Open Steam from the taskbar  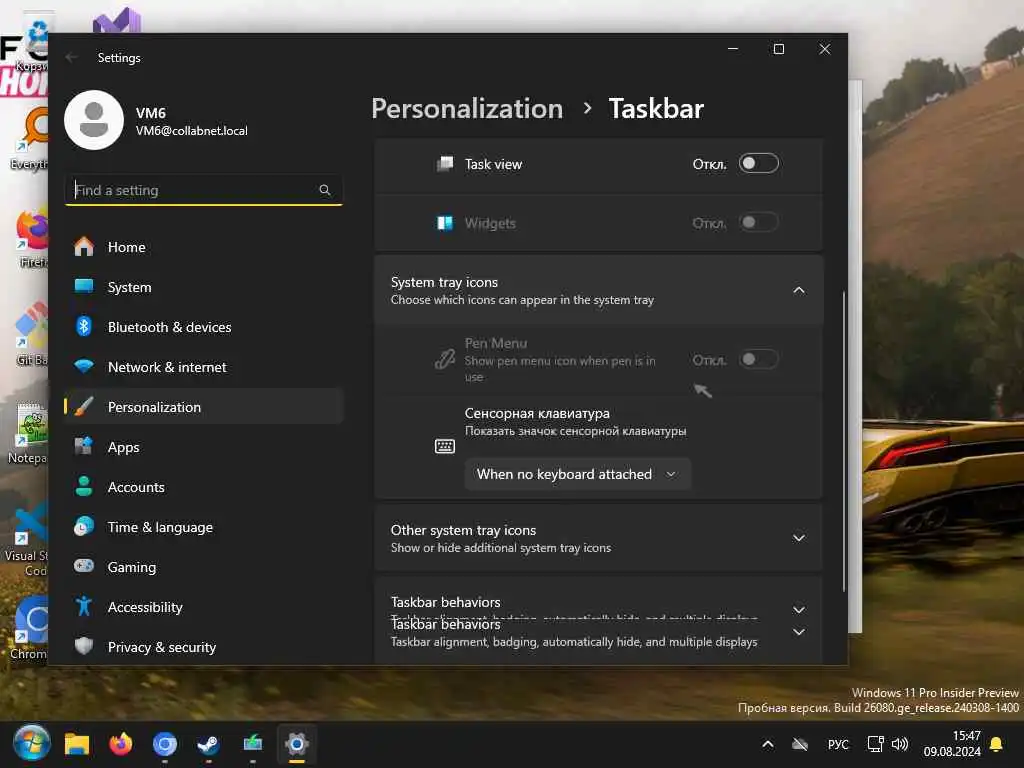(208, 744)
